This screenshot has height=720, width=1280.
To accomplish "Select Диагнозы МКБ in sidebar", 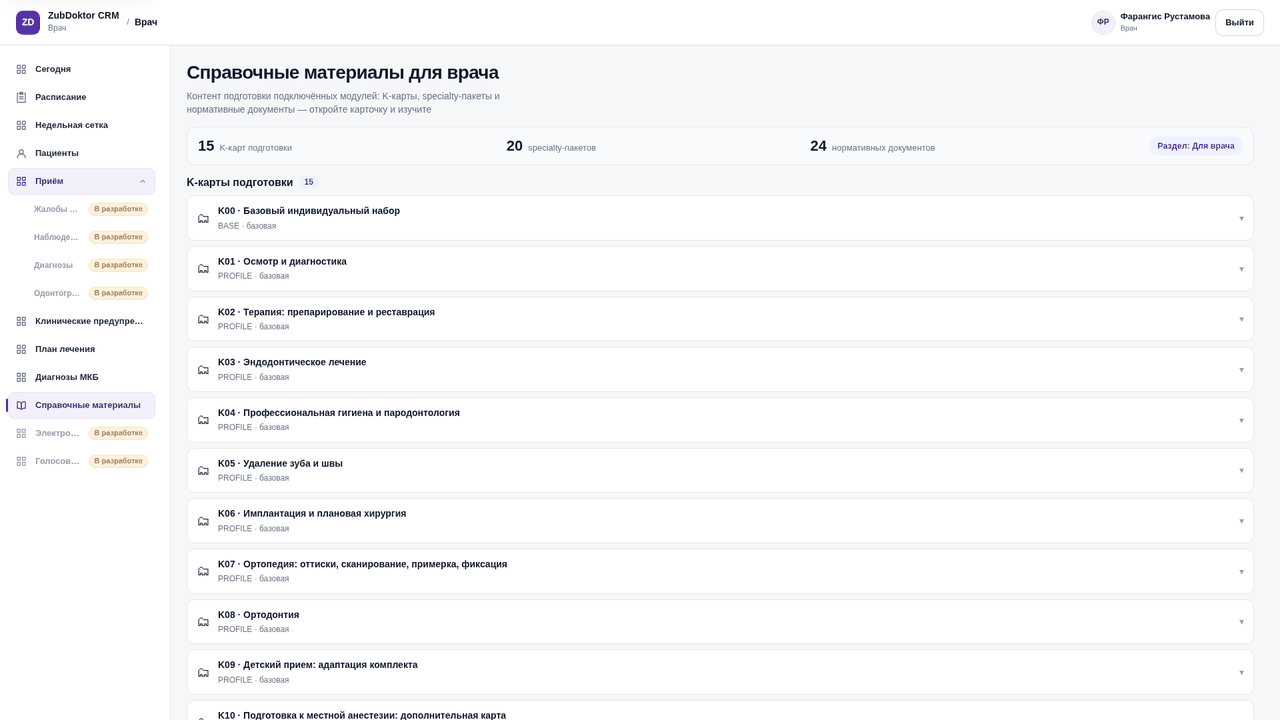I will [x=81, y=377].
